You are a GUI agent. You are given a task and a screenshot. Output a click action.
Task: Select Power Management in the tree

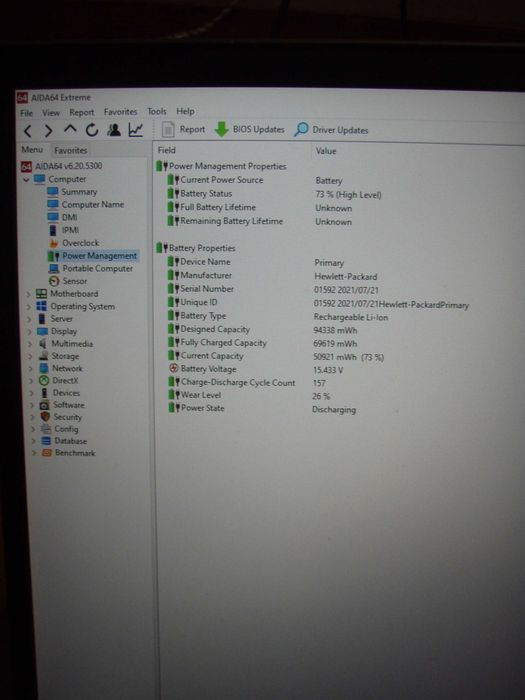pos(93,256)
